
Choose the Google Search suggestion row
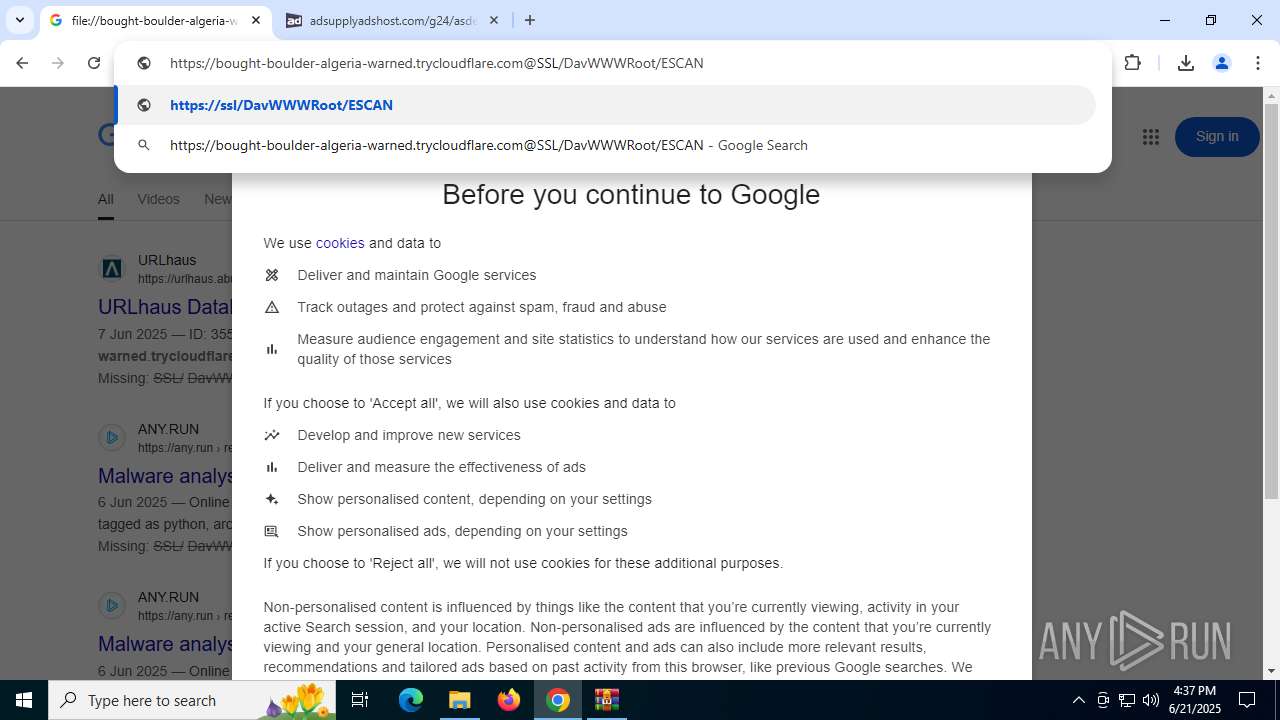[606, 145]
